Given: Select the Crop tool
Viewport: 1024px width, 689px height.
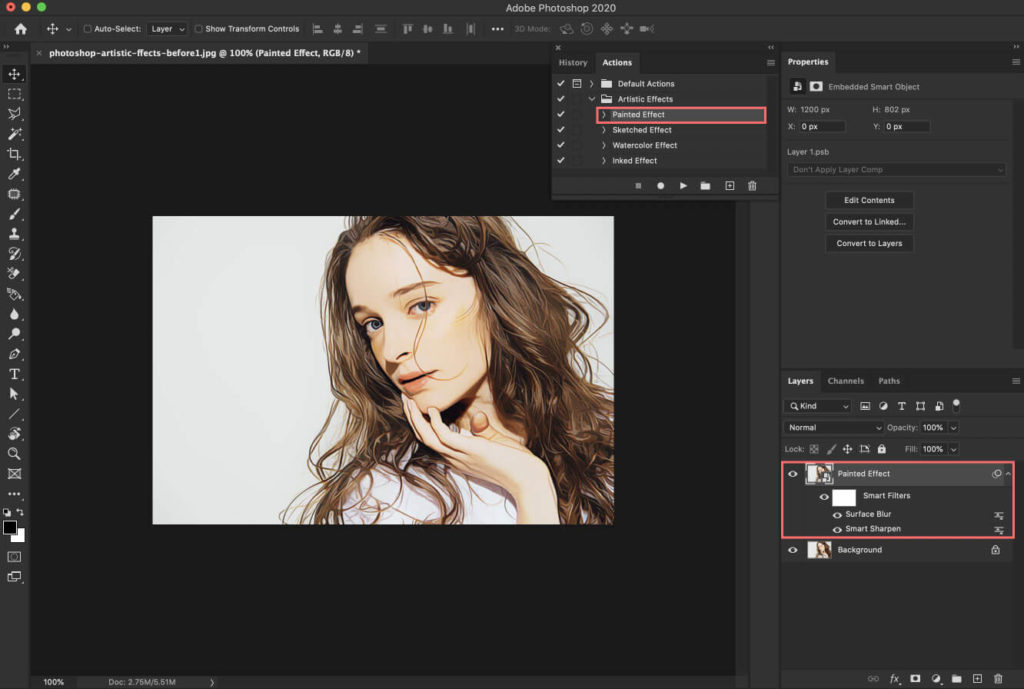Looking at the screenshot, I should tap(14, 154).
